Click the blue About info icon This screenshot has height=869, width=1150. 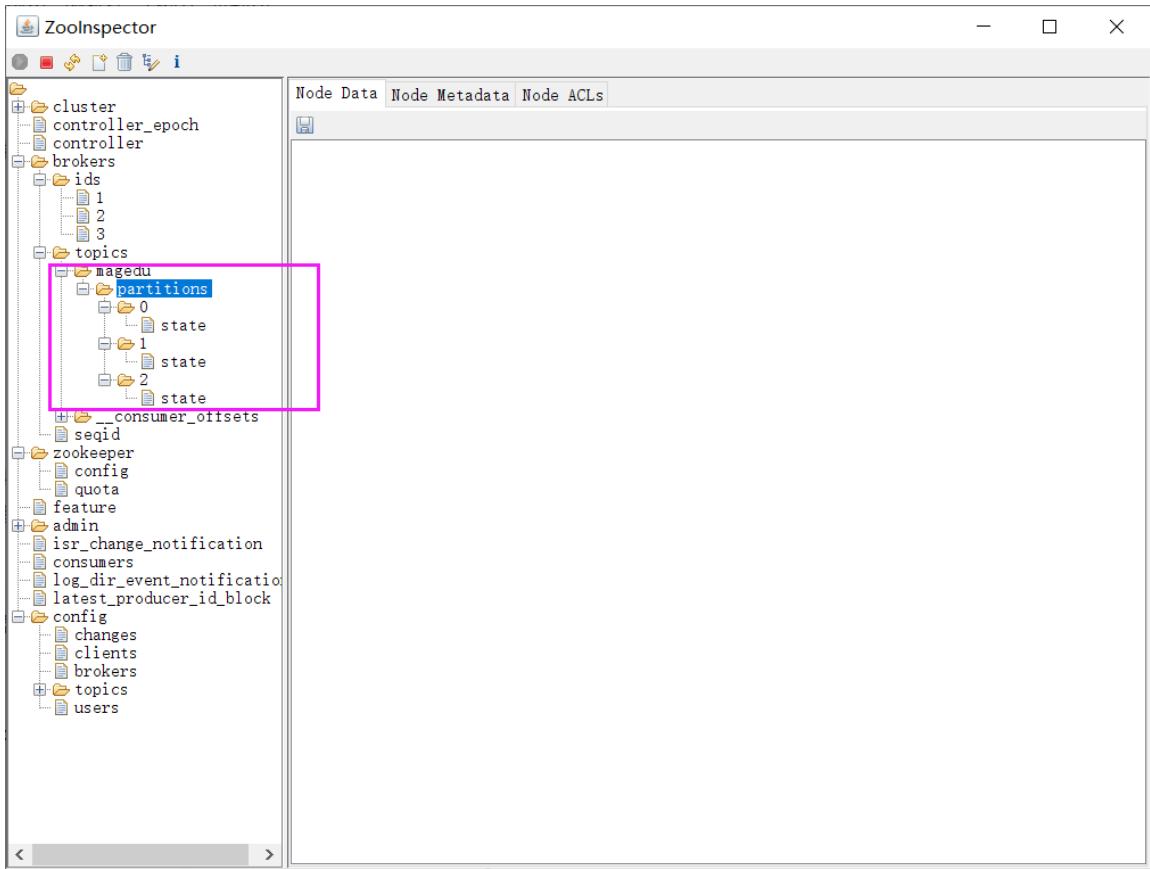[177, 62]
